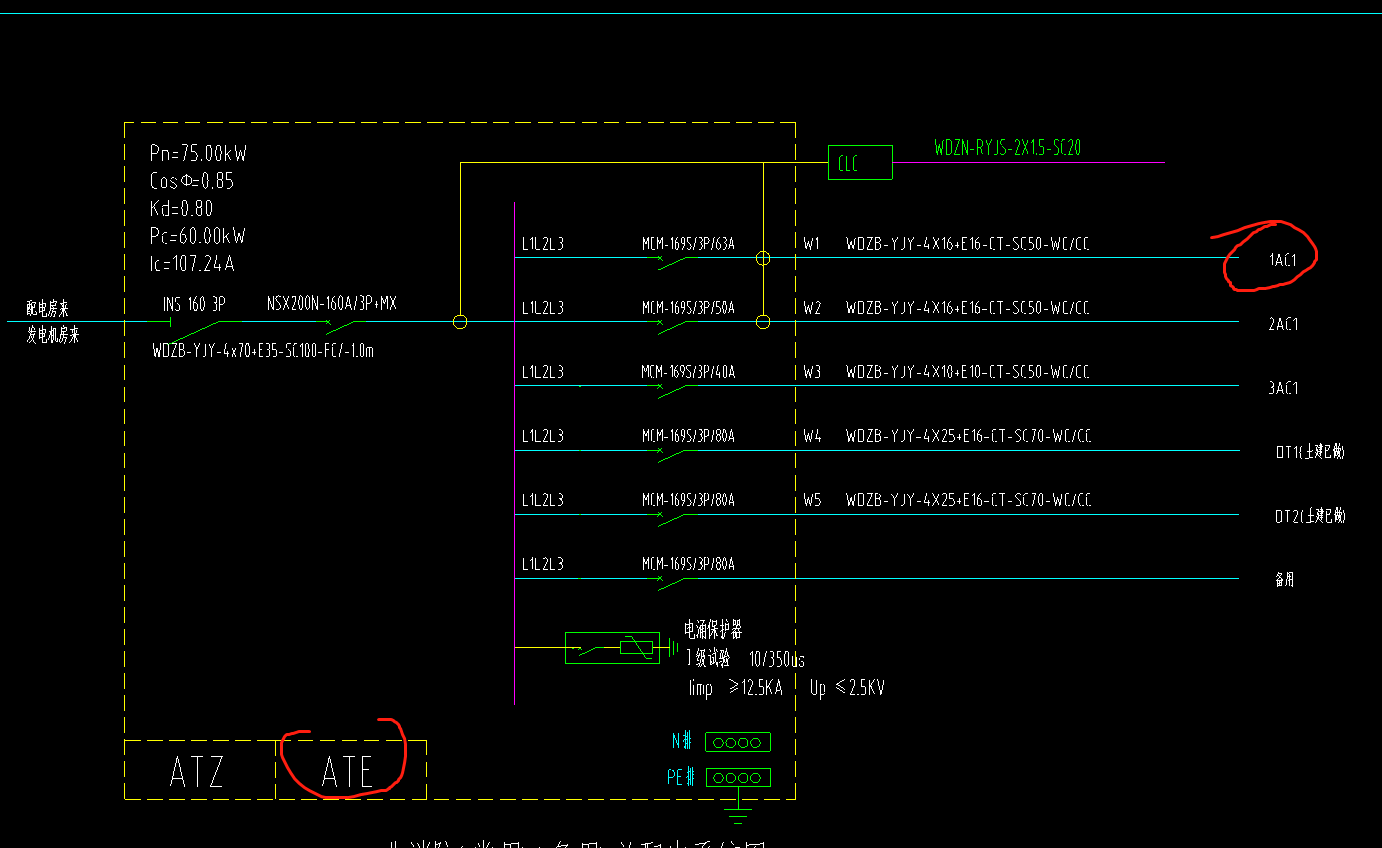Viewport: 1382px width, 848px height.
Task: Pick the WDZB-YJY-4x70+E35-SC100-FC/-1.0m cable text
Action: coord(263,351)
